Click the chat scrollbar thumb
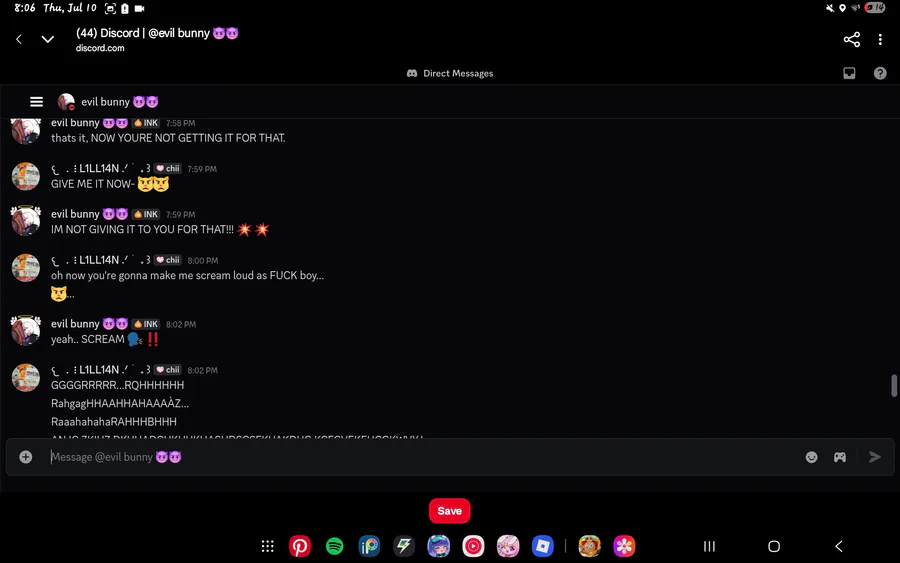 click(x=894, y=385)
